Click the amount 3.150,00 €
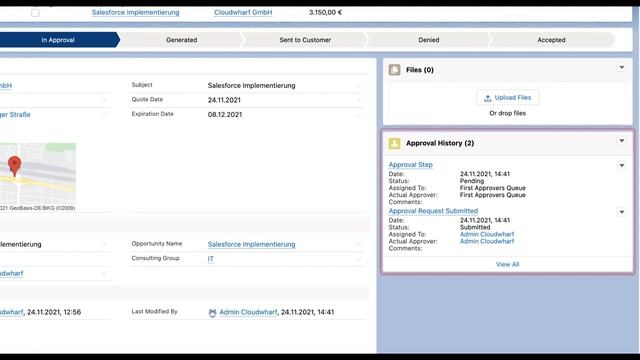 coord(325,12)
